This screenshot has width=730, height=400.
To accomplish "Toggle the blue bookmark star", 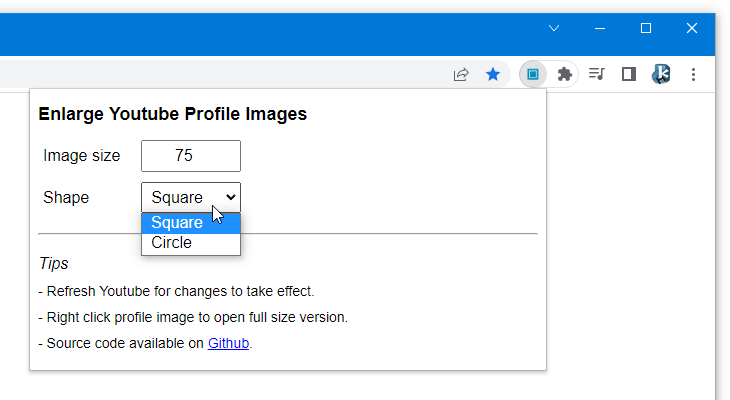I will [493, 75].
